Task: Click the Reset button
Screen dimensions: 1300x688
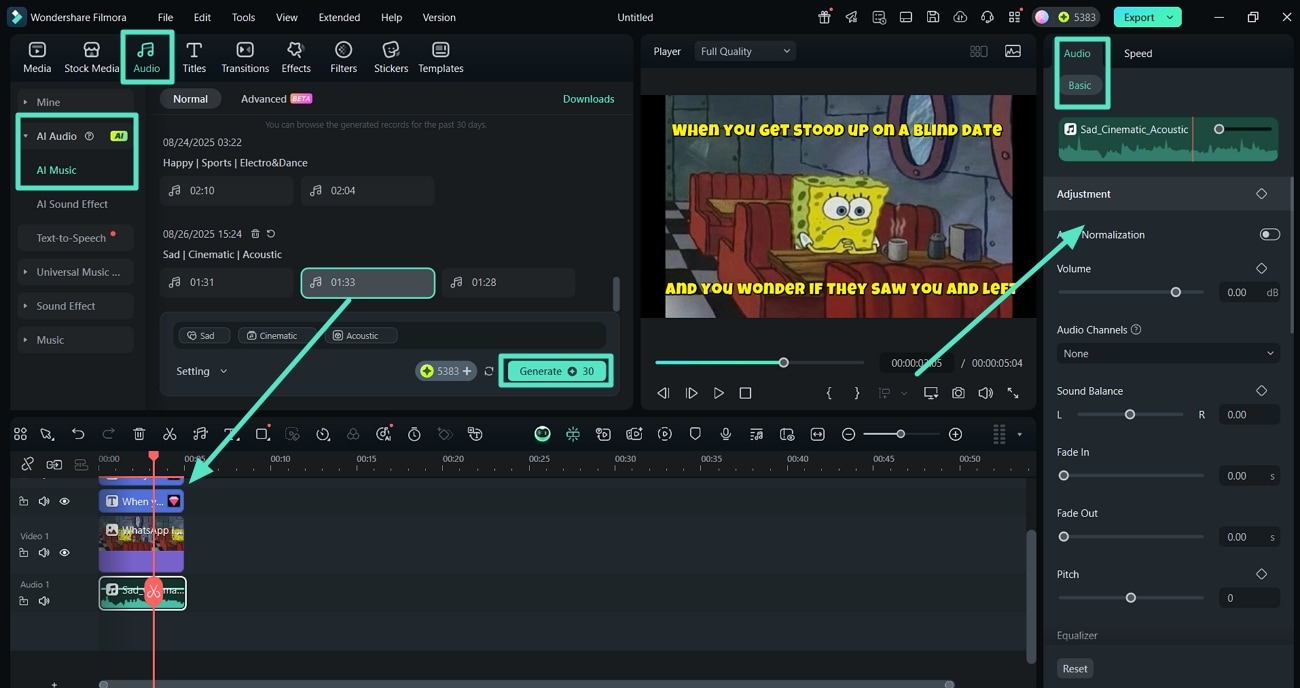Action: point(1075,668)
